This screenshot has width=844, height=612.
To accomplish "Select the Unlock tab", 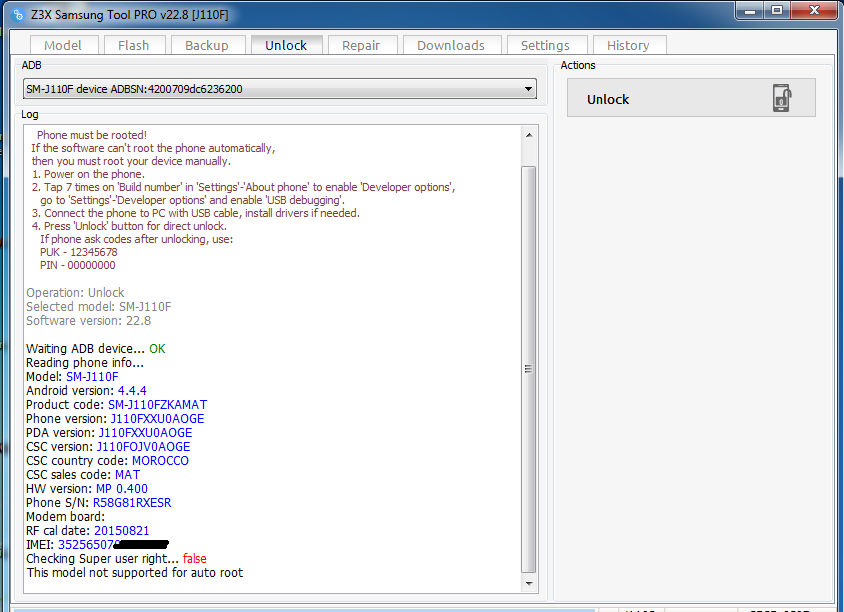I will (286, 45).
